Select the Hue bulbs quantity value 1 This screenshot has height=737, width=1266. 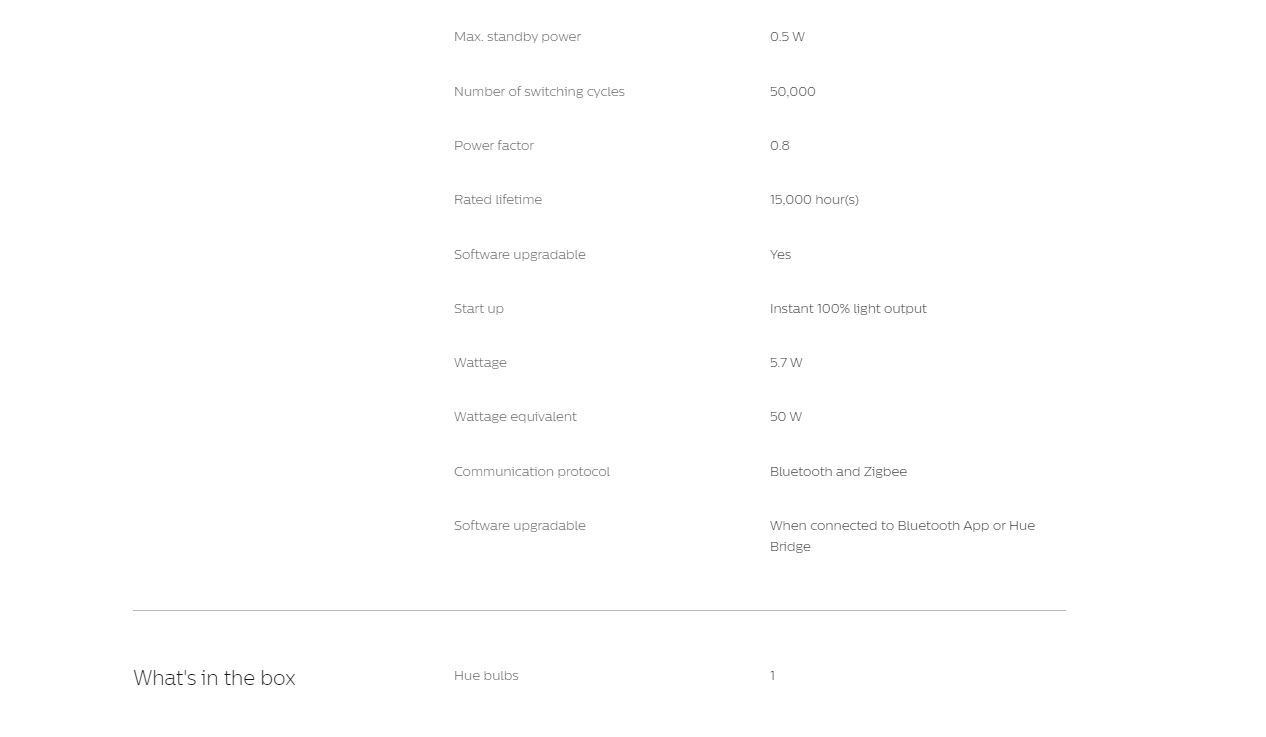[772, 676]
